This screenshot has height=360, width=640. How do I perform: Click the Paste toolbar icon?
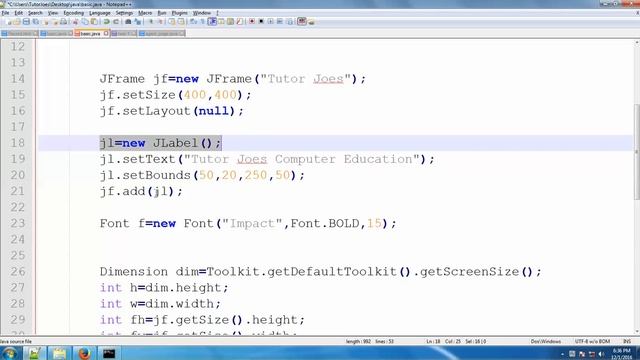click(x=94, y=22)
